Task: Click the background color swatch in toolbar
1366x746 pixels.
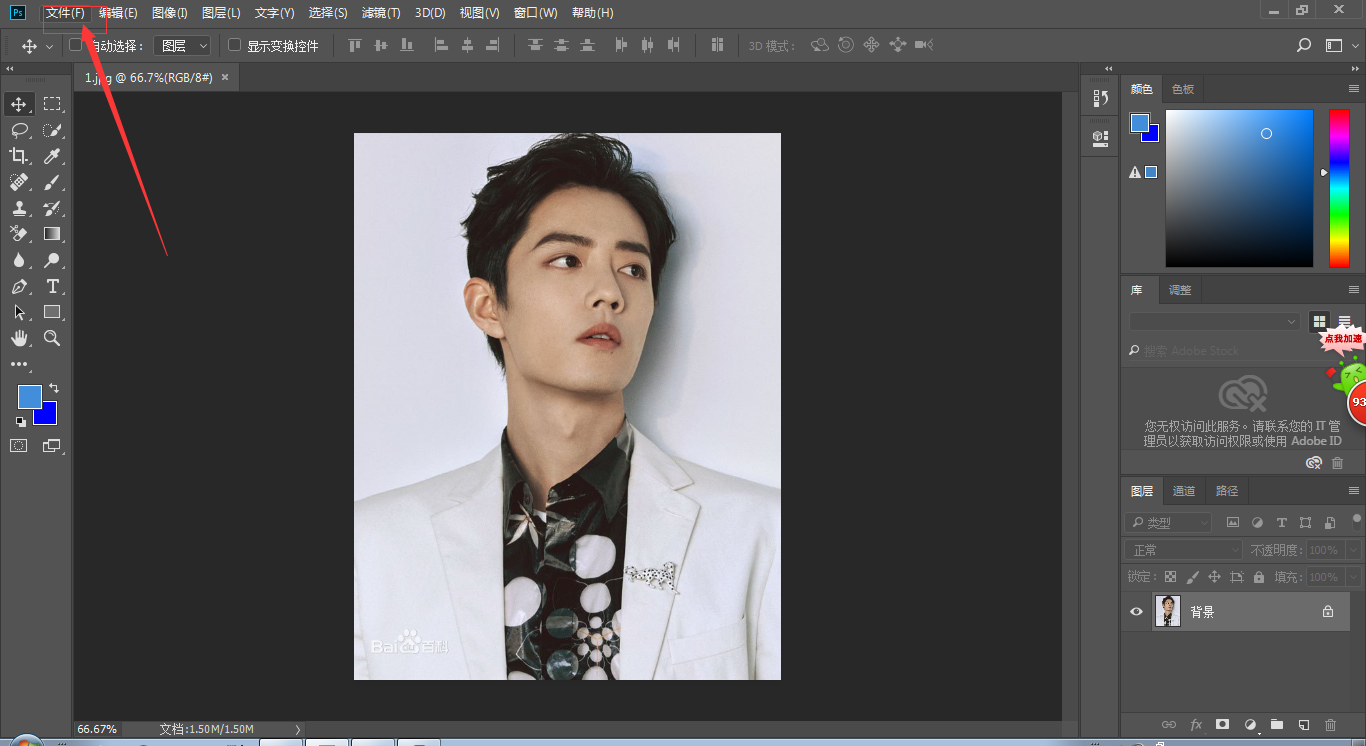Action: (49, 416)
